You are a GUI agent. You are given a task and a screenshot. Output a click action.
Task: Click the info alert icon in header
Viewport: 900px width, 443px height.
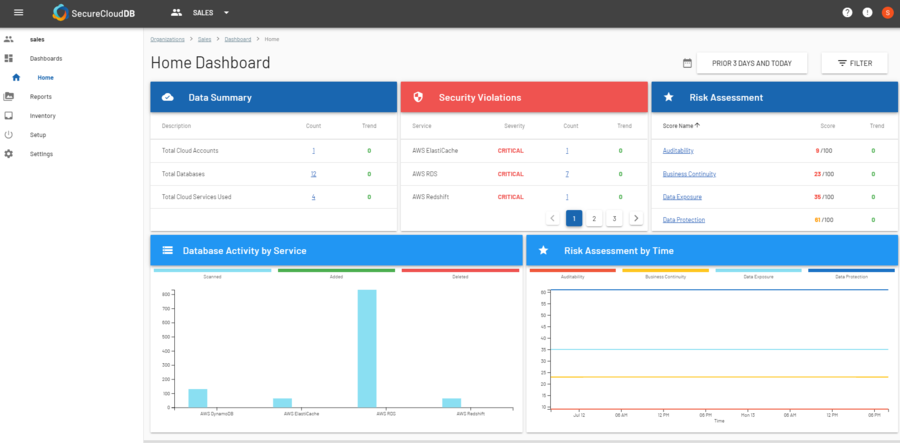point(867,13)
